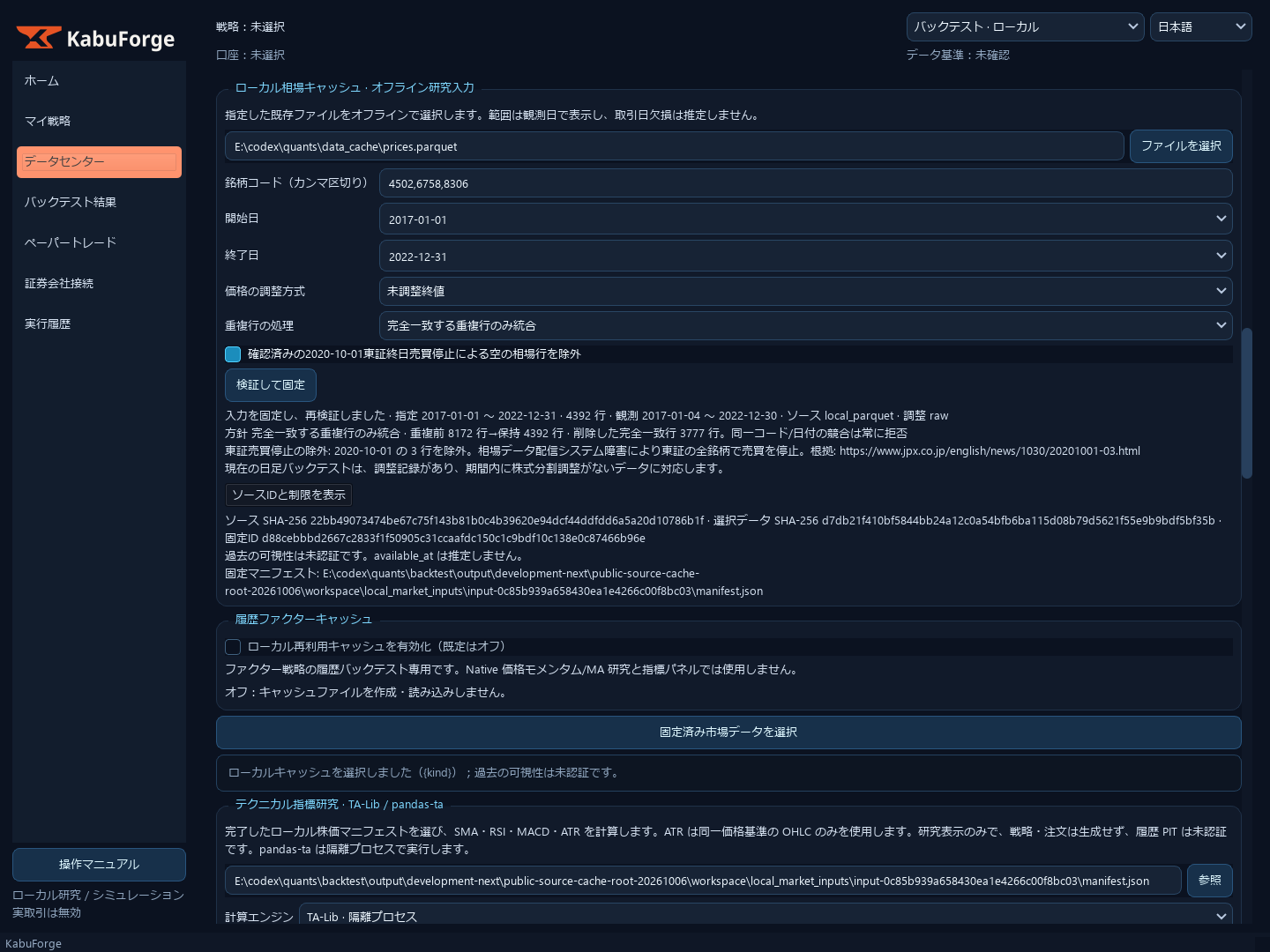Click 実取引は無効 notice text
1270x952 pixels.
(x=47, y=913)
